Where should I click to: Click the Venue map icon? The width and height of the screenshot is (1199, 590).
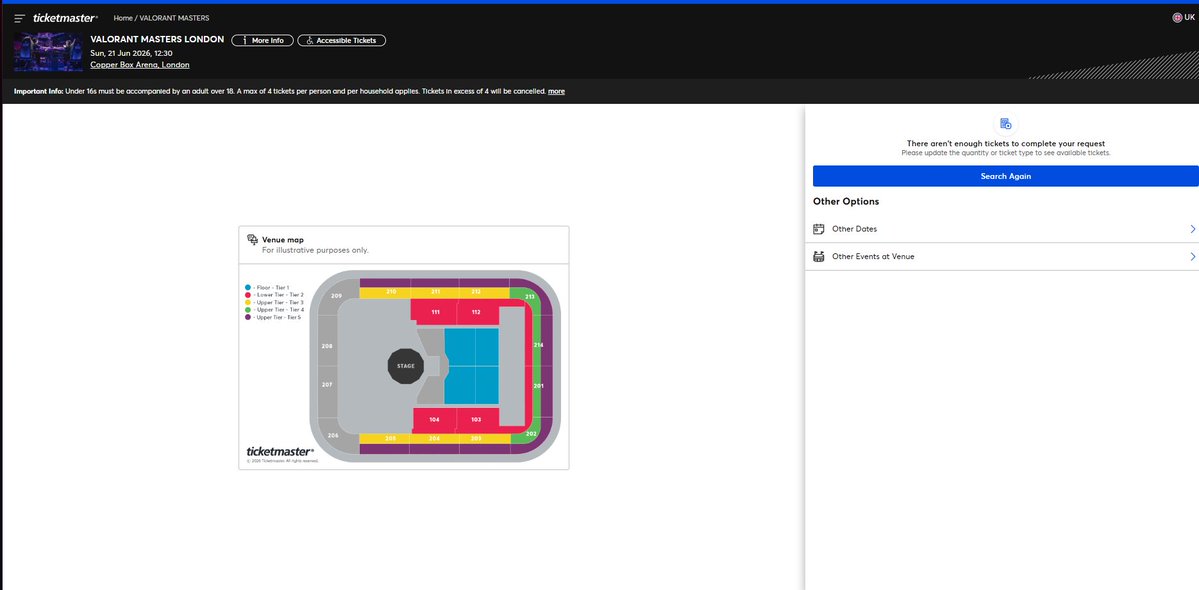(x=252, y=240)
